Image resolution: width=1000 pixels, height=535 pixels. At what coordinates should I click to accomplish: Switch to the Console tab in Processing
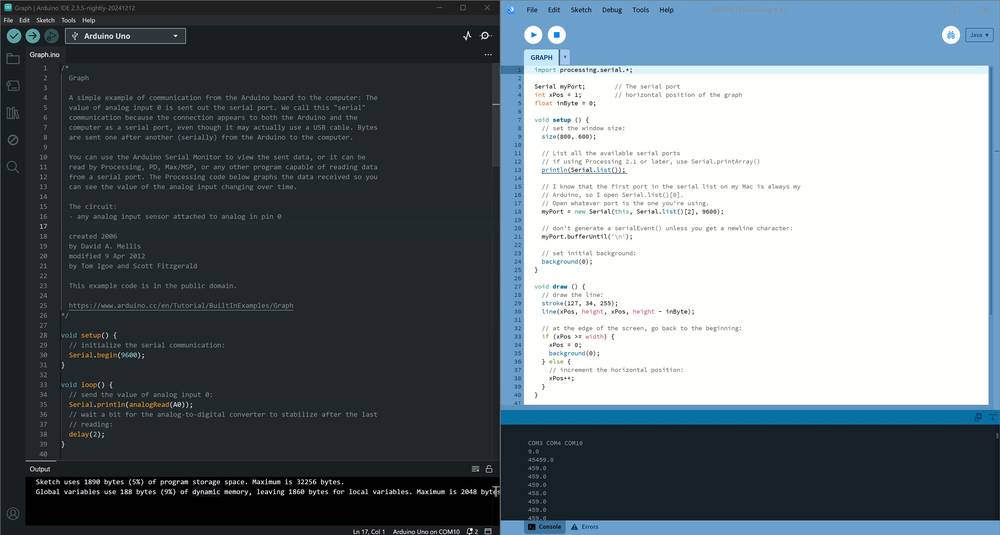point(545,527)
